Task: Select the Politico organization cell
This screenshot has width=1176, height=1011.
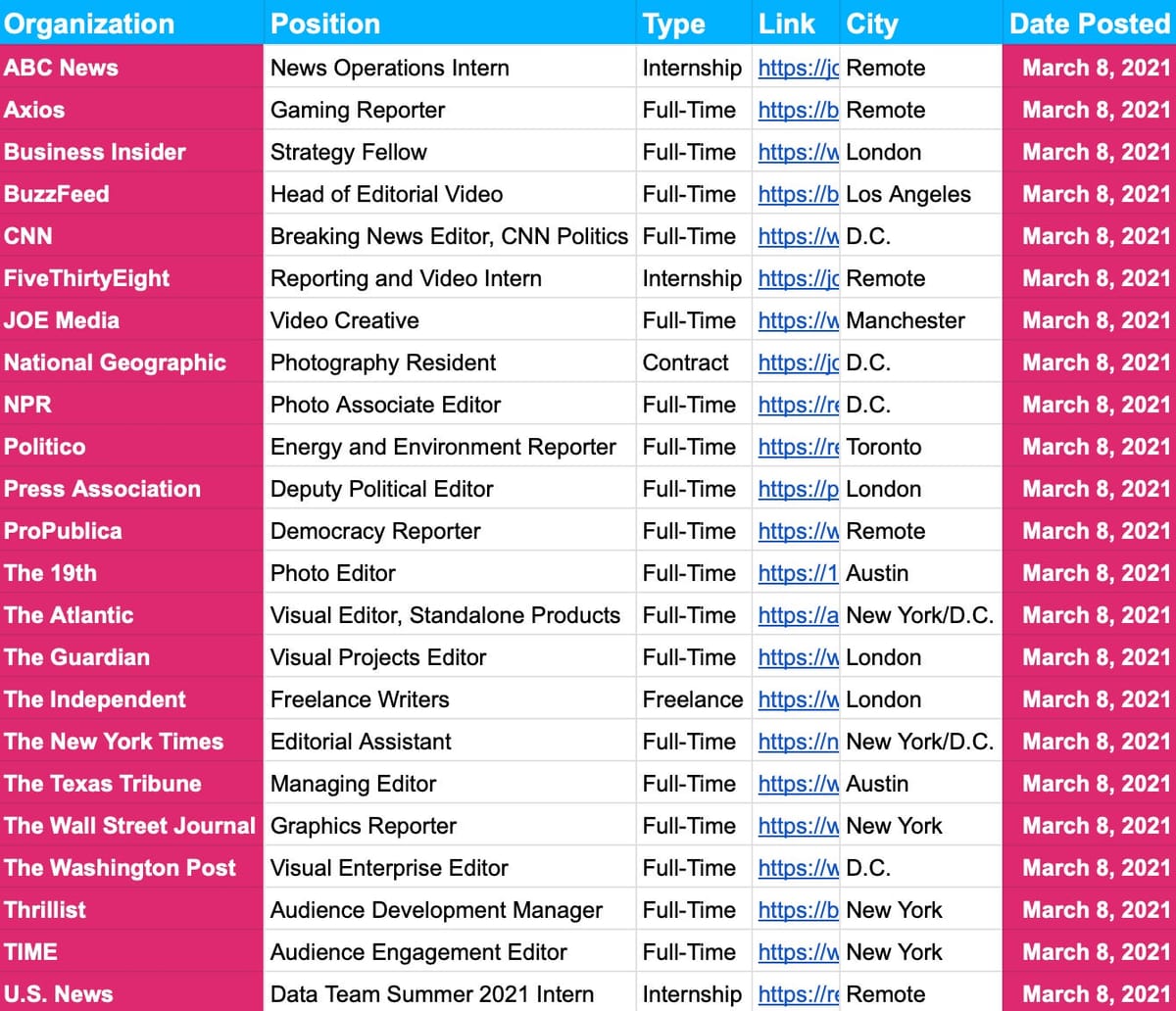Action: pyautogui.click(x=45, y=447)
